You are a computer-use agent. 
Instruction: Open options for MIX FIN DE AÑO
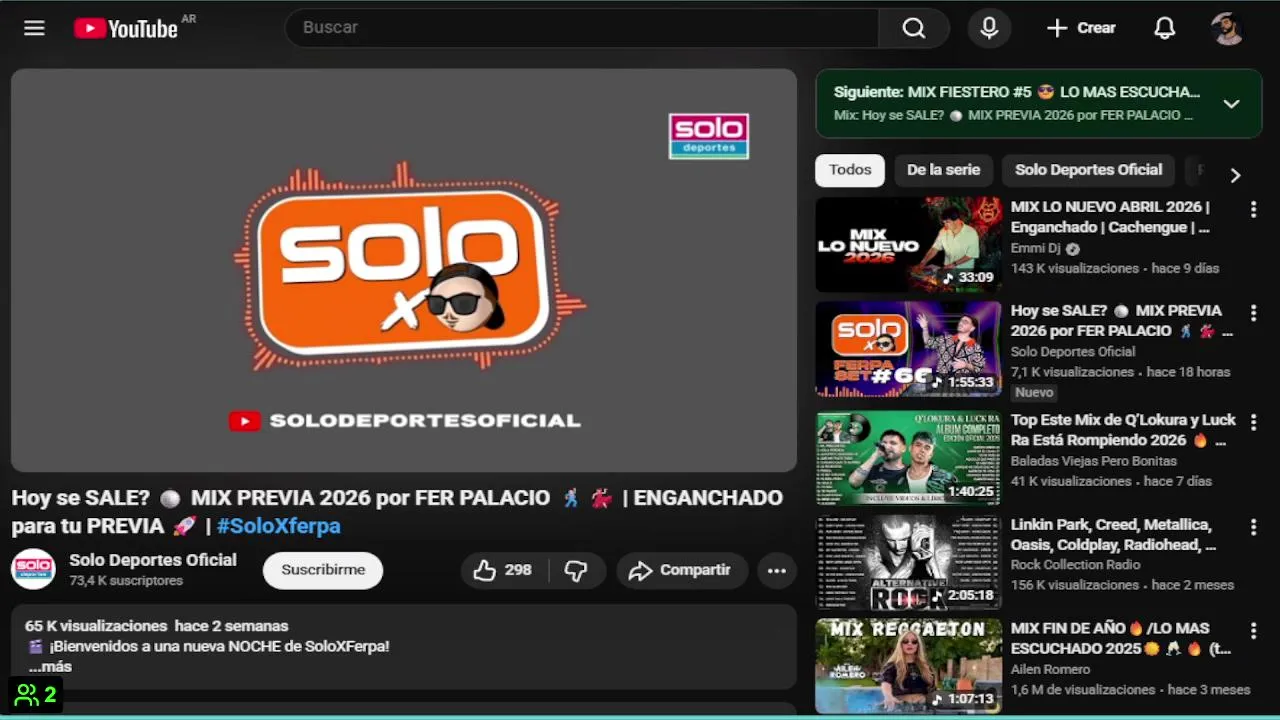(x=1253, y=630)
